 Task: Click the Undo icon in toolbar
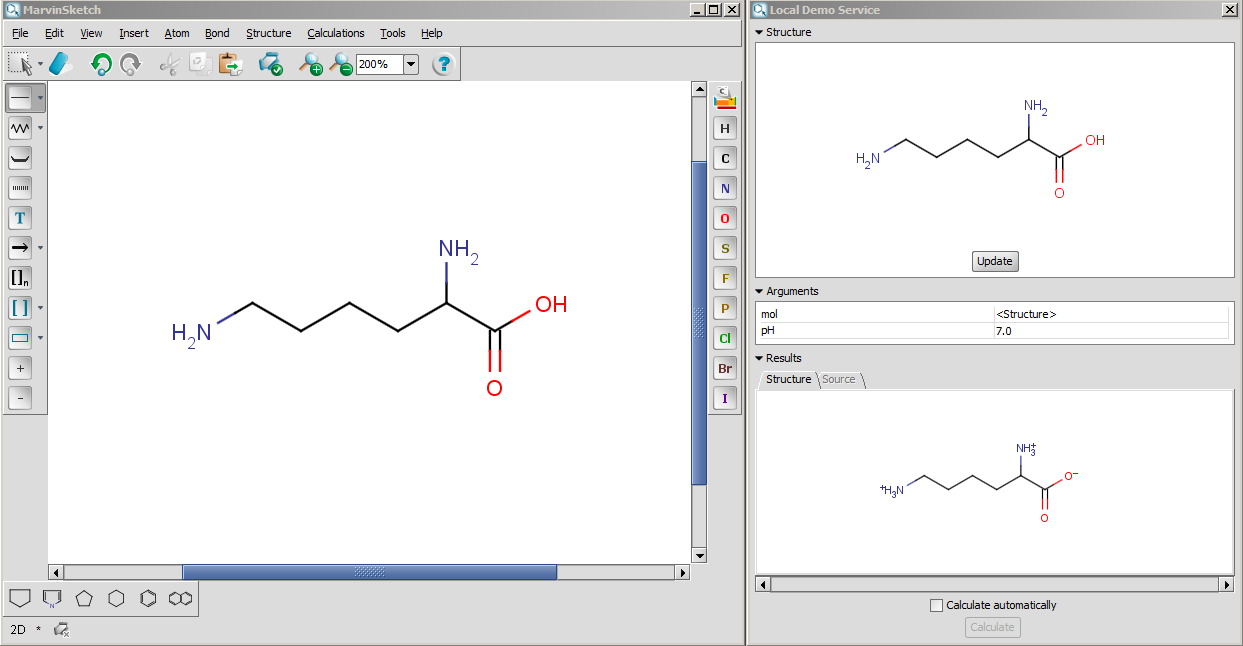[101, 65]
